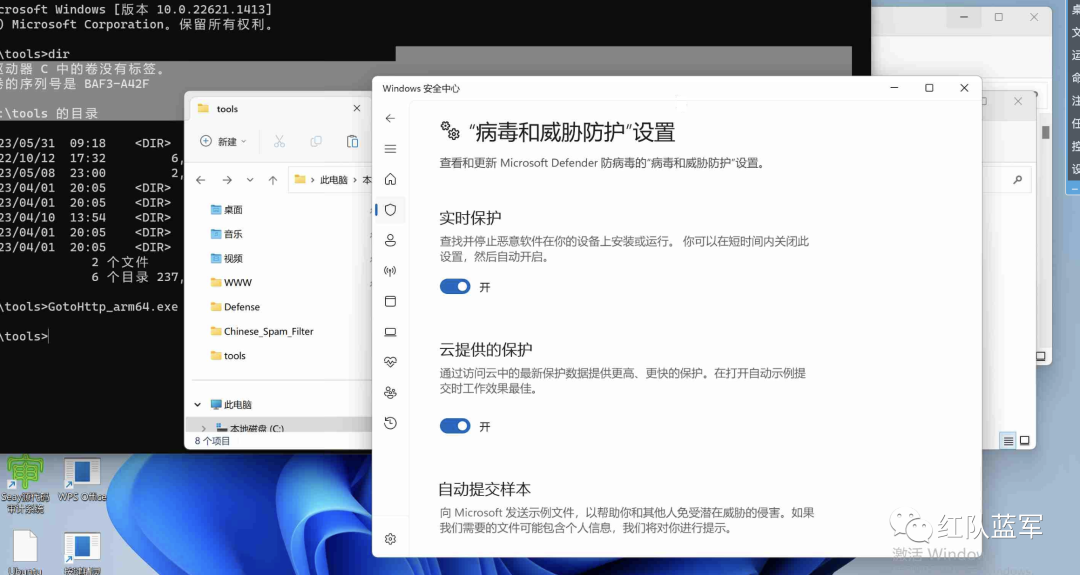Turn off the 云提供的保护 toggle

[455, 426]
